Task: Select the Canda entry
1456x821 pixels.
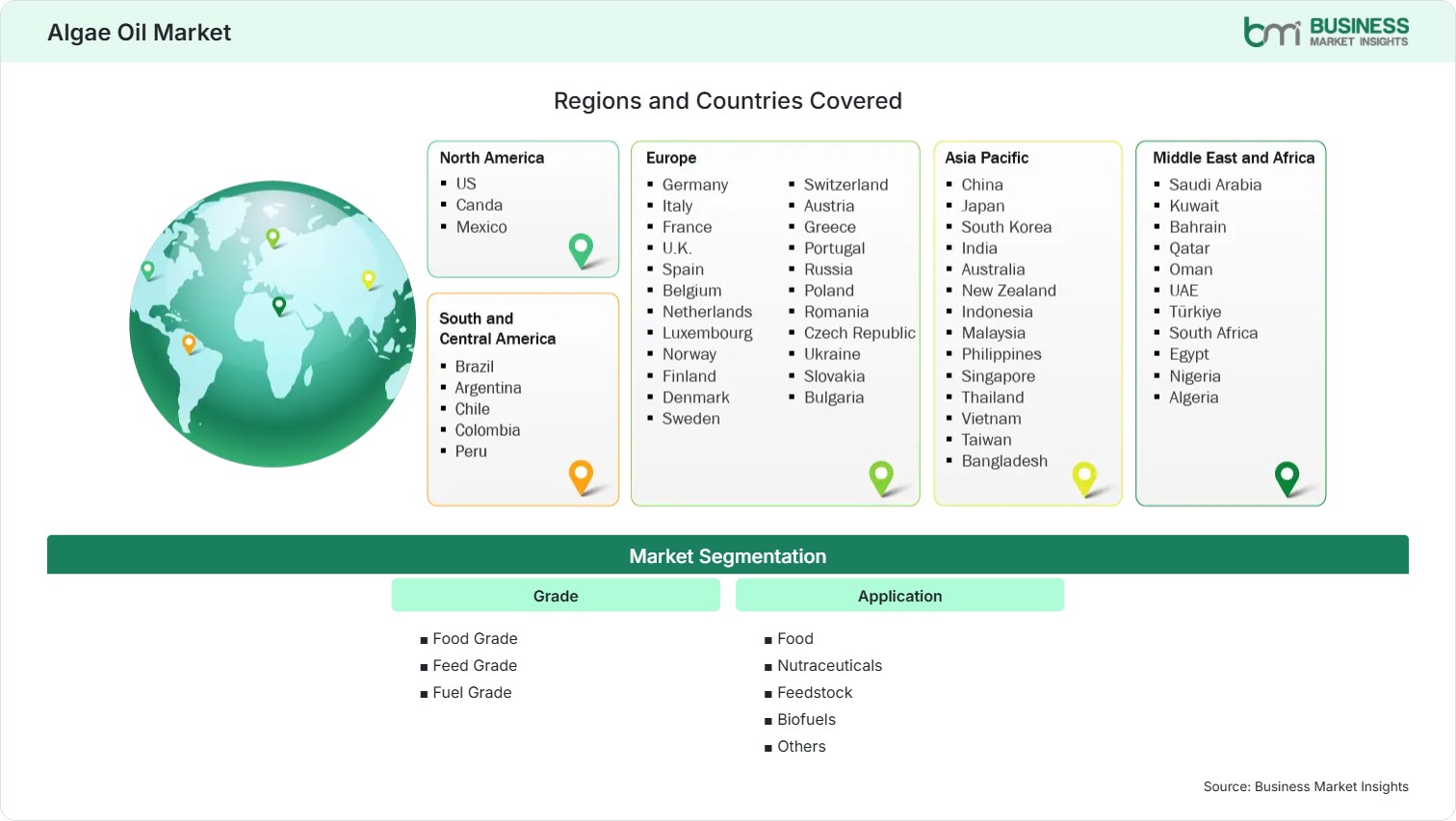Action: pyautogui.click(x=480, y=205)
